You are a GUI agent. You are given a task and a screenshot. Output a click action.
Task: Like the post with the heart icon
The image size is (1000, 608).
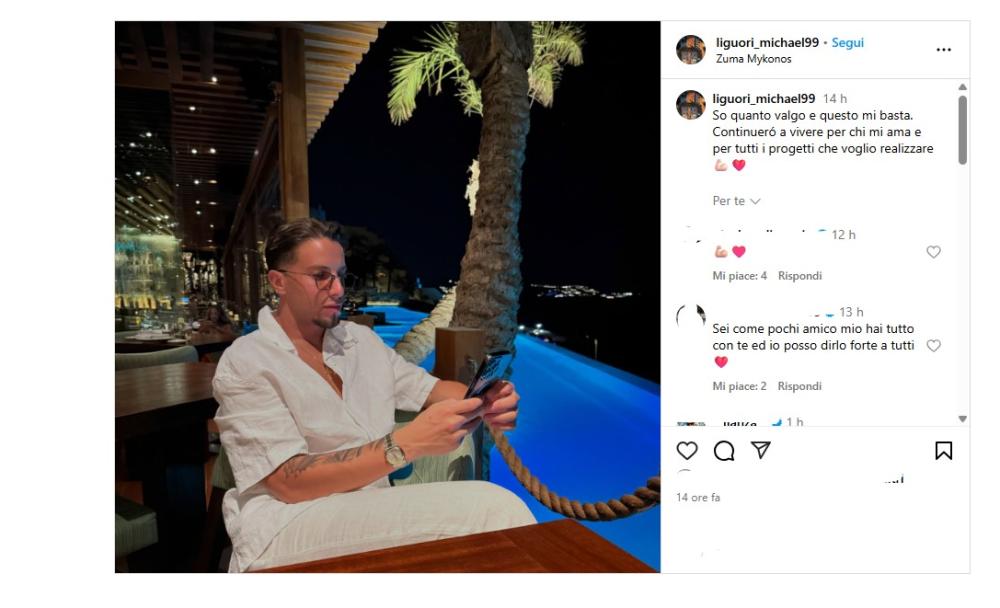pos(686,451)
